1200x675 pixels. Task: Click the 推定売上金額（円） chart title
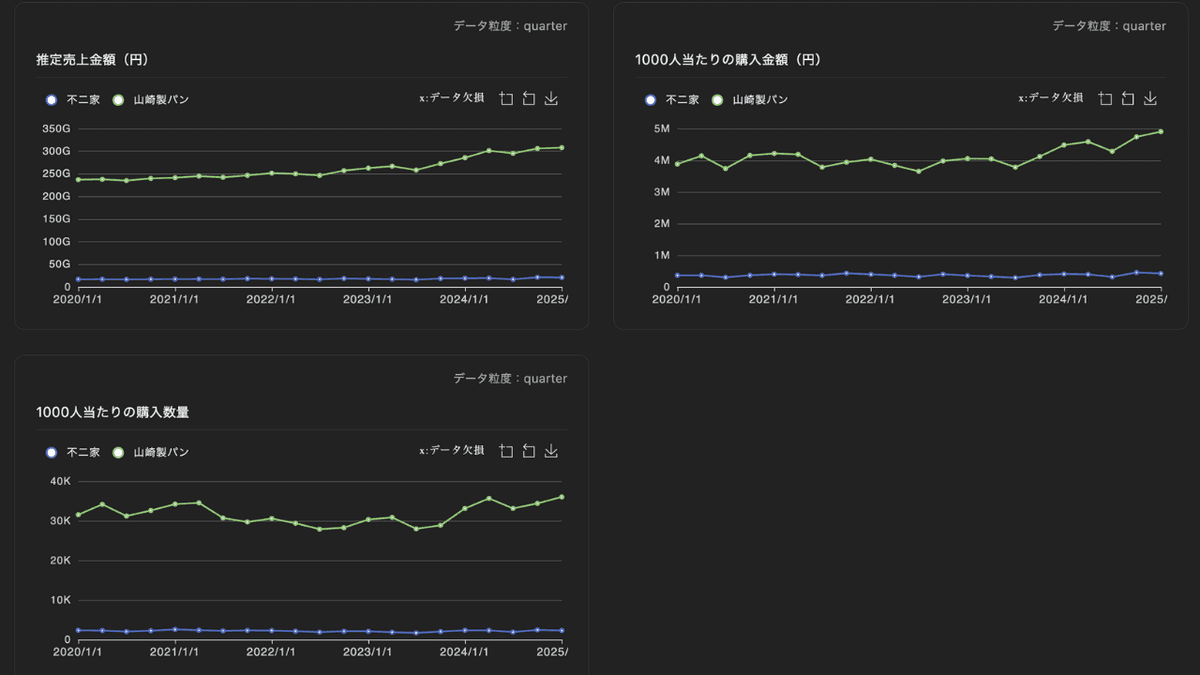pyautogui.click(x=93, y=60)
